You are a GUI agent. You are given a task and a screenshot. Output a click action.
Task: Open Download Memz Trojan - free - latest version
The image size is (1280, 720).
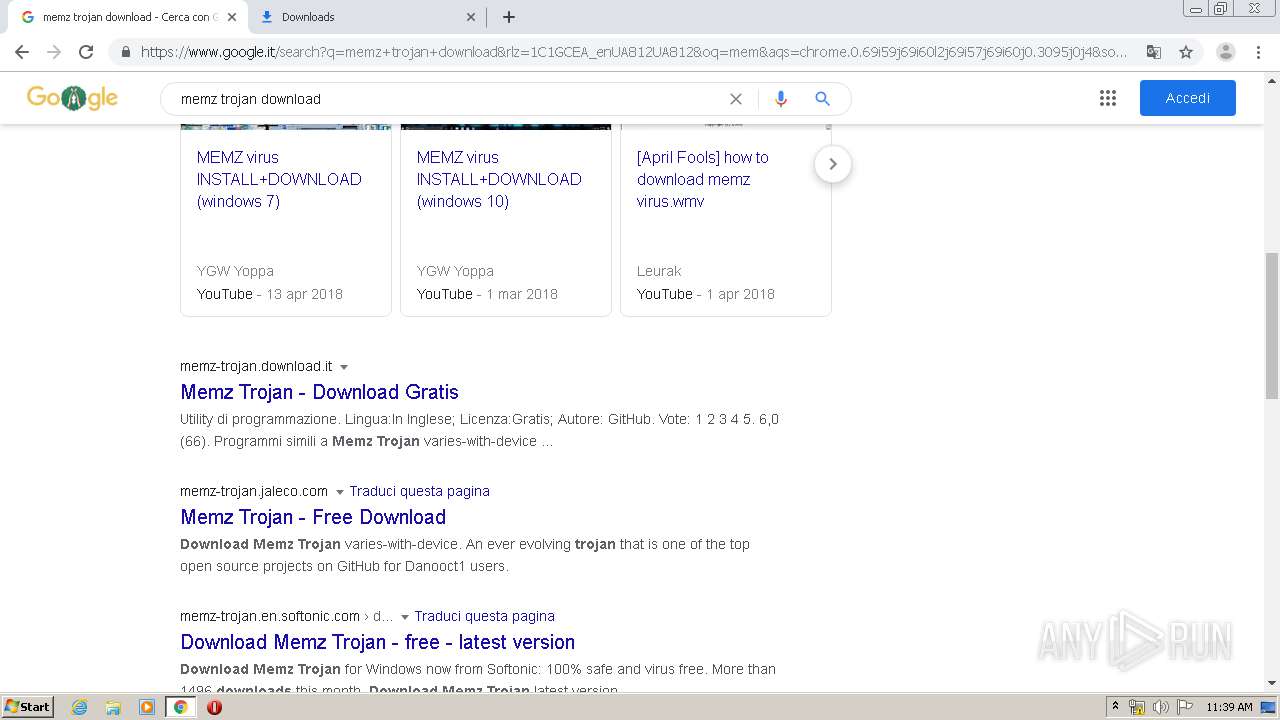coord(377,642)
